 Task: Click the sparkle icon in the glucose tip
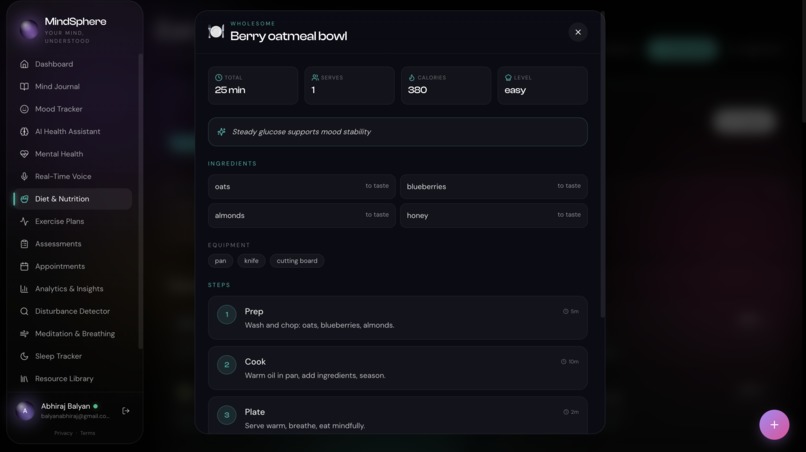(x=221, y=132)
